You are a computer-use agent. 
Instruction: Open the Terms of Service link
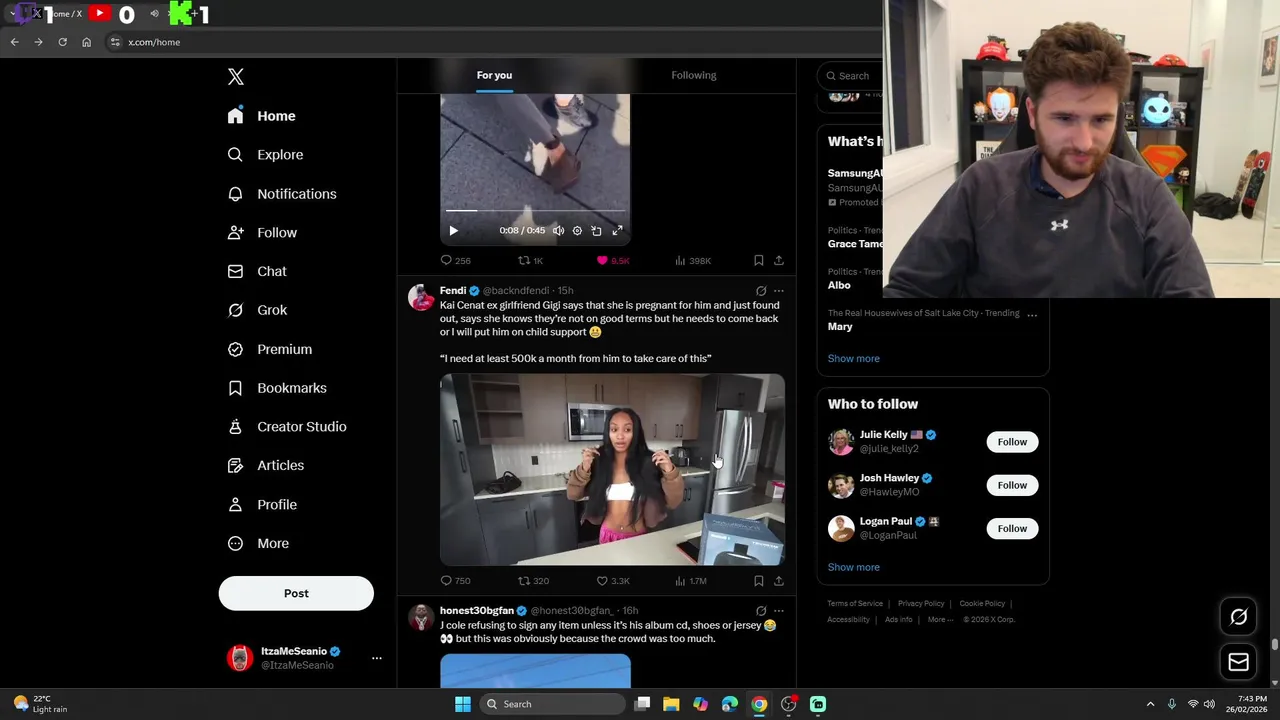(855, 604)
